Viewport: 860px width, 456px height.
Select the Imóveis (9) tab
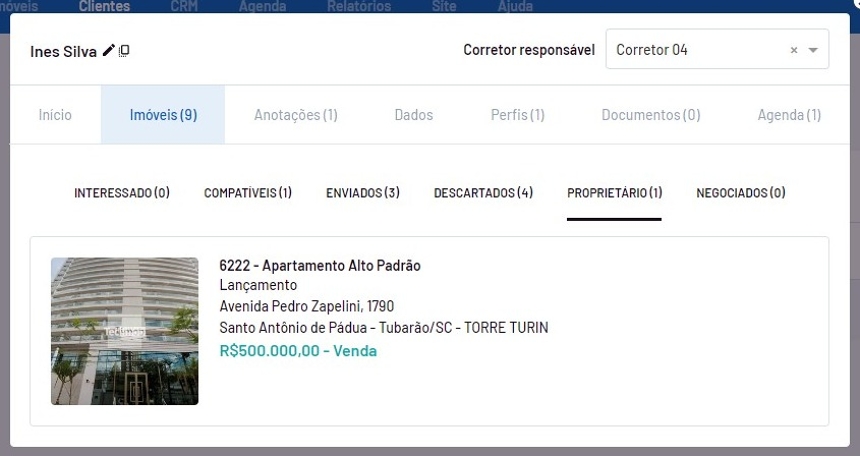coord(163,115)
